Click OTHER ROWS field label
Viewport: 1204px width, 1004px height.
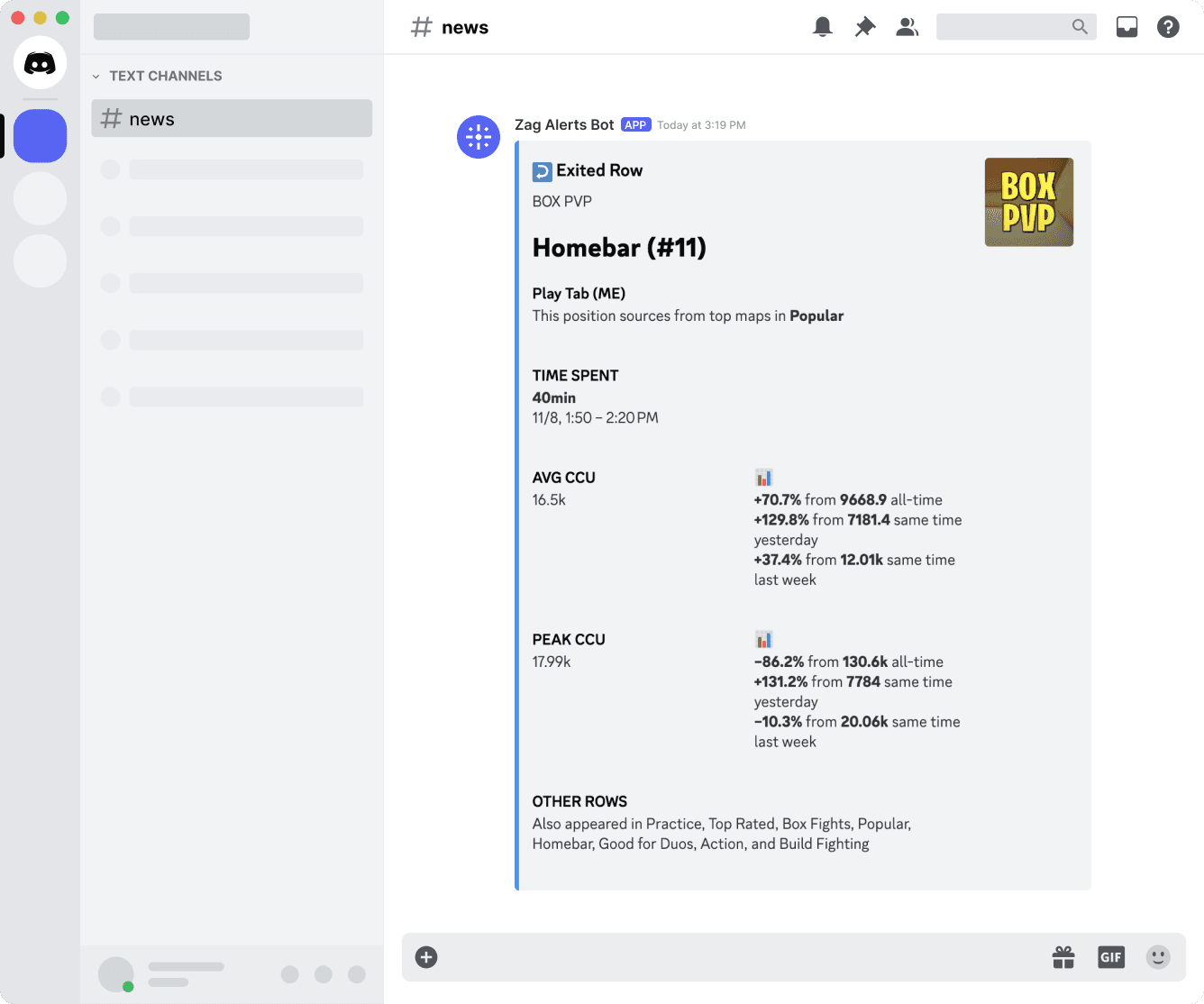(x=579, y=801)
